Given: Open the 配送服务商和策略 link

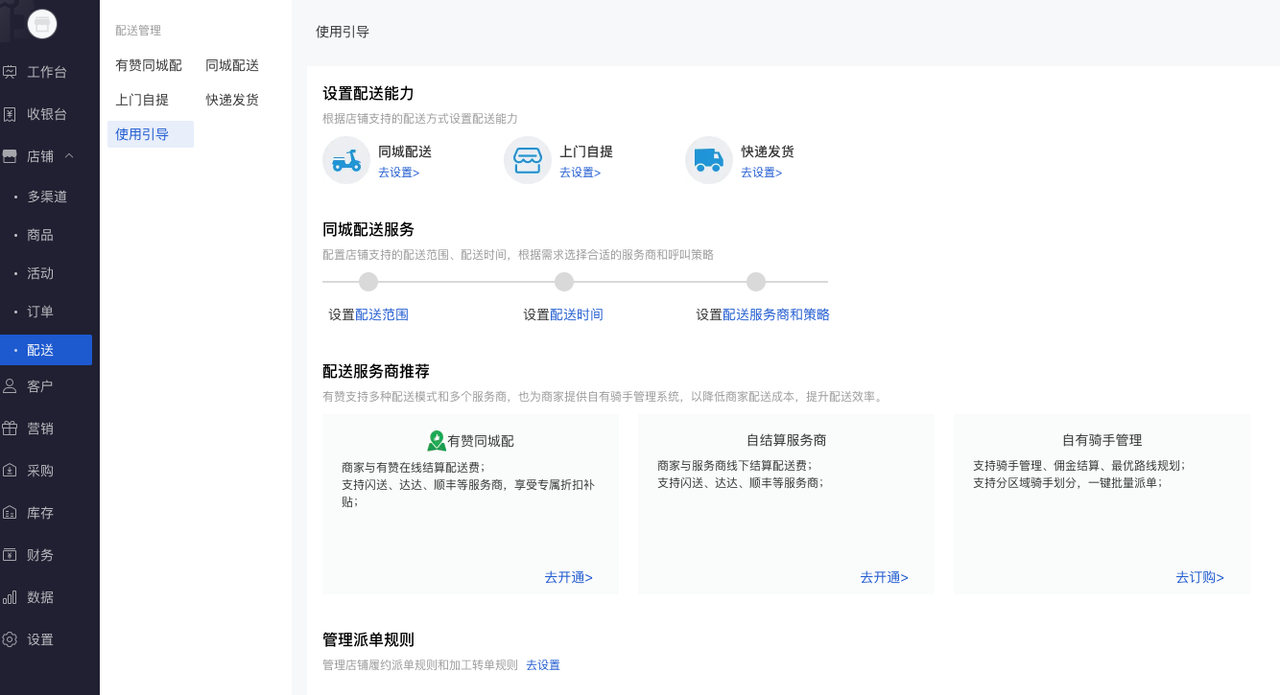Looking at the screenshot, I should coord(776,314).
